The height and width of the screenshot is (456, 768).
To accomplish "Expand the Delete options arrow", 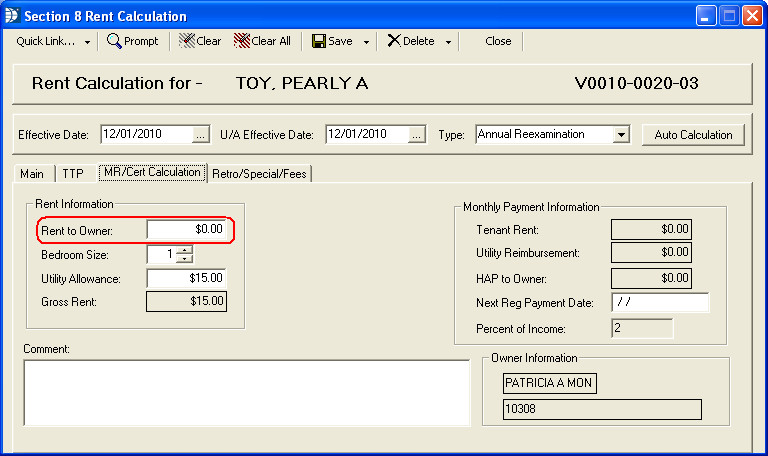I will coord(448,42).
